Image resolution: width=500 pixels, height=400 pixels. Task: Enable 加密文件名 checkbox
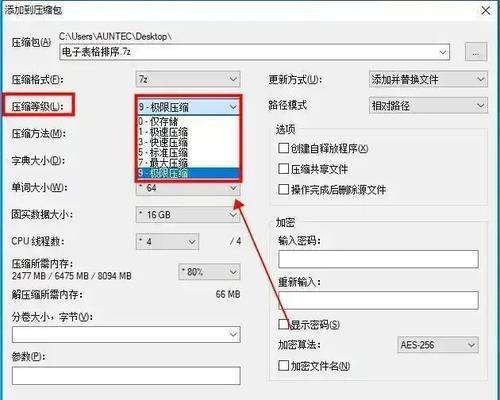(x=283, y=365)
